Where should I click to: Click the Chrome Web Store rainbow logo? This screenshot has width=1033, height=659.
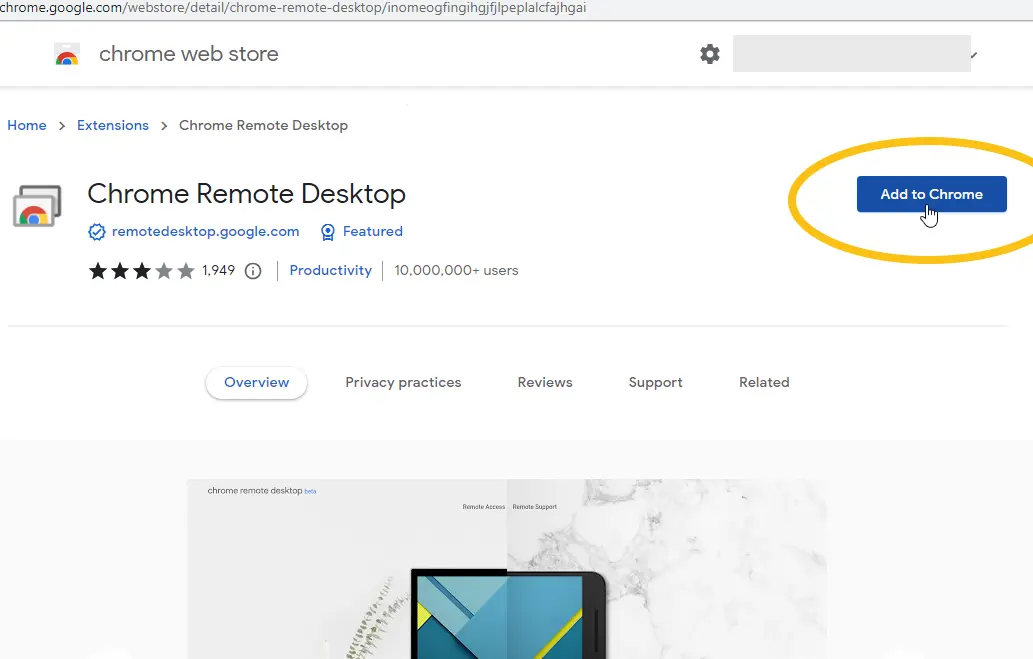(67, 55)
